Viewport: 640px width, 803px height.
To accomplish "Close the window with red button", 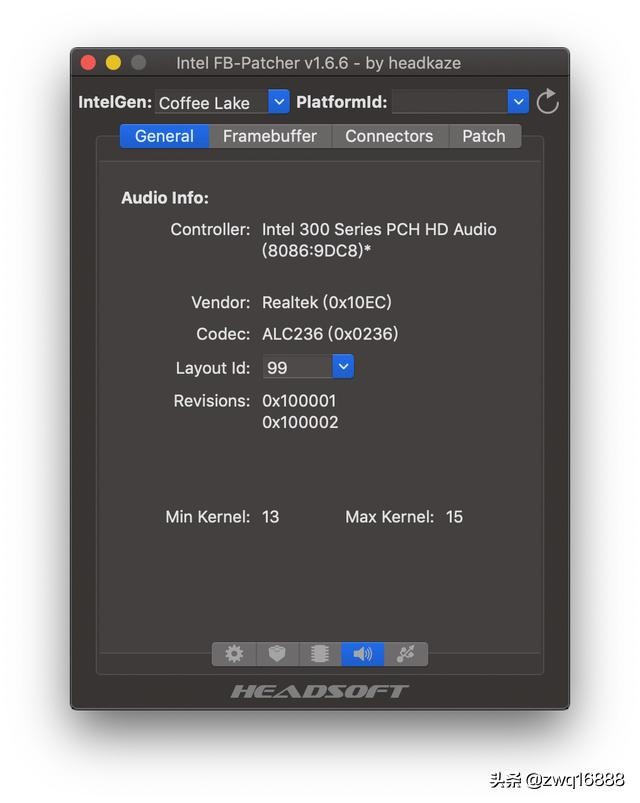I will click(89, 62).
